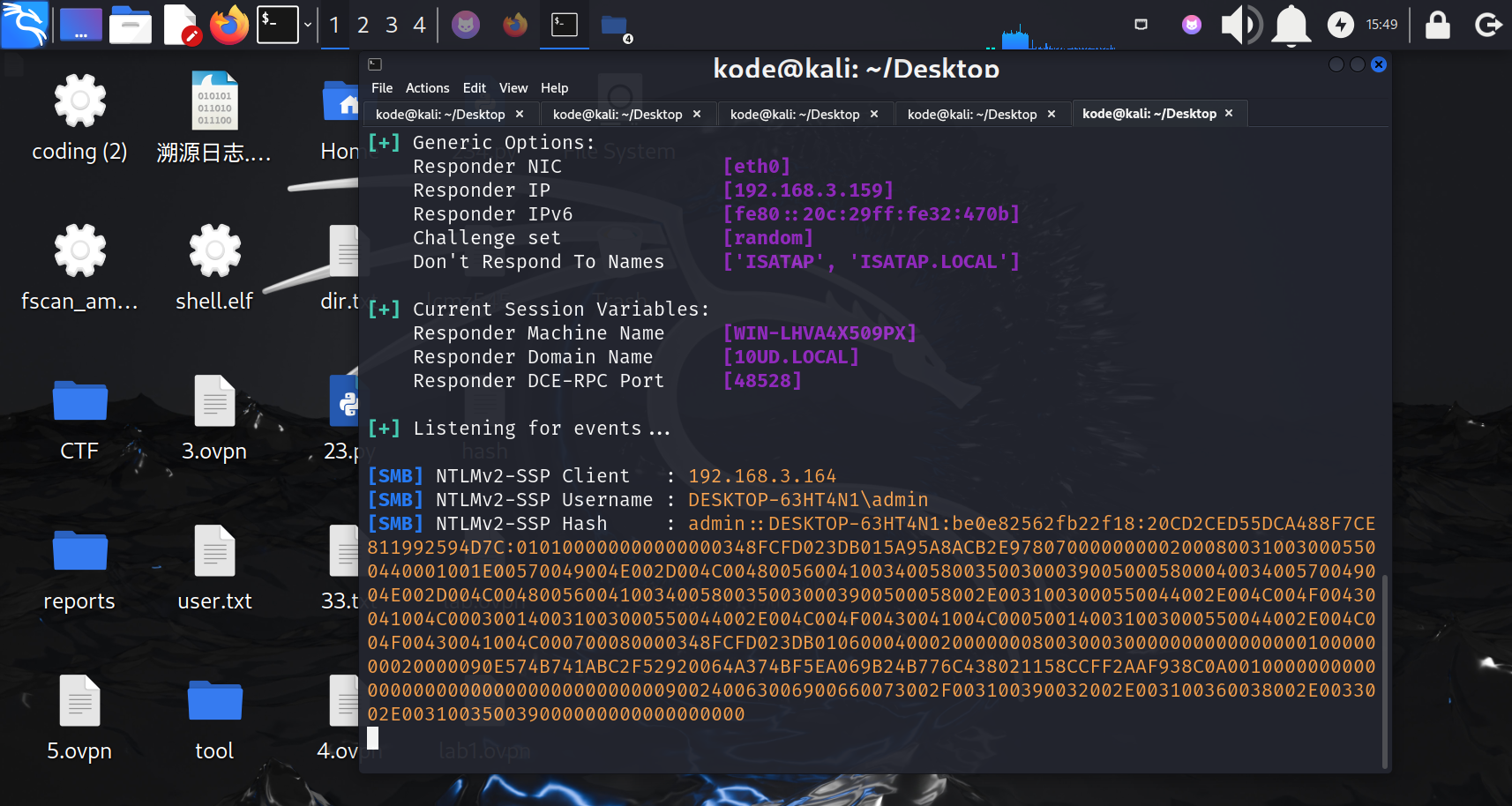The image size is (1512, 806).
Task: Close the third terminal tab
Action: [x=874, y=114]
